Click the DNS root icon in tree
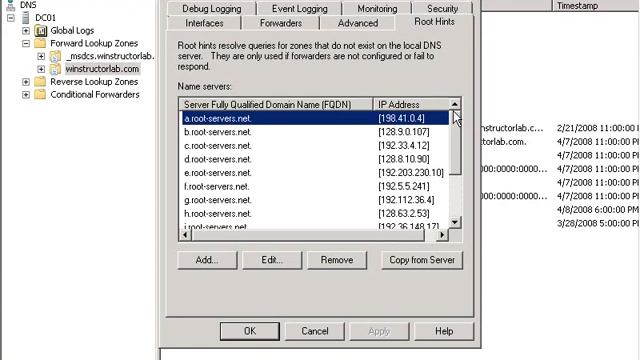 (11, 5)
